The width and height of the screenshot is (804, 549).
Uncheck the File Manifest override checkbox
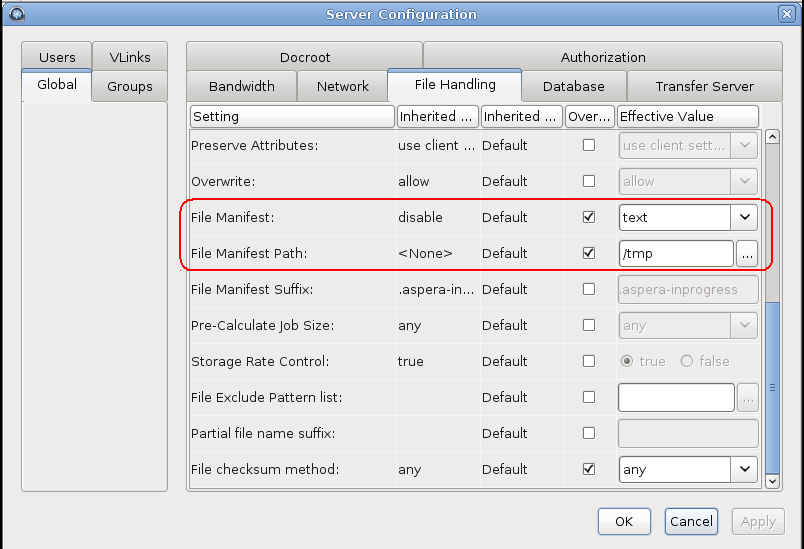(x=589, y=217)
